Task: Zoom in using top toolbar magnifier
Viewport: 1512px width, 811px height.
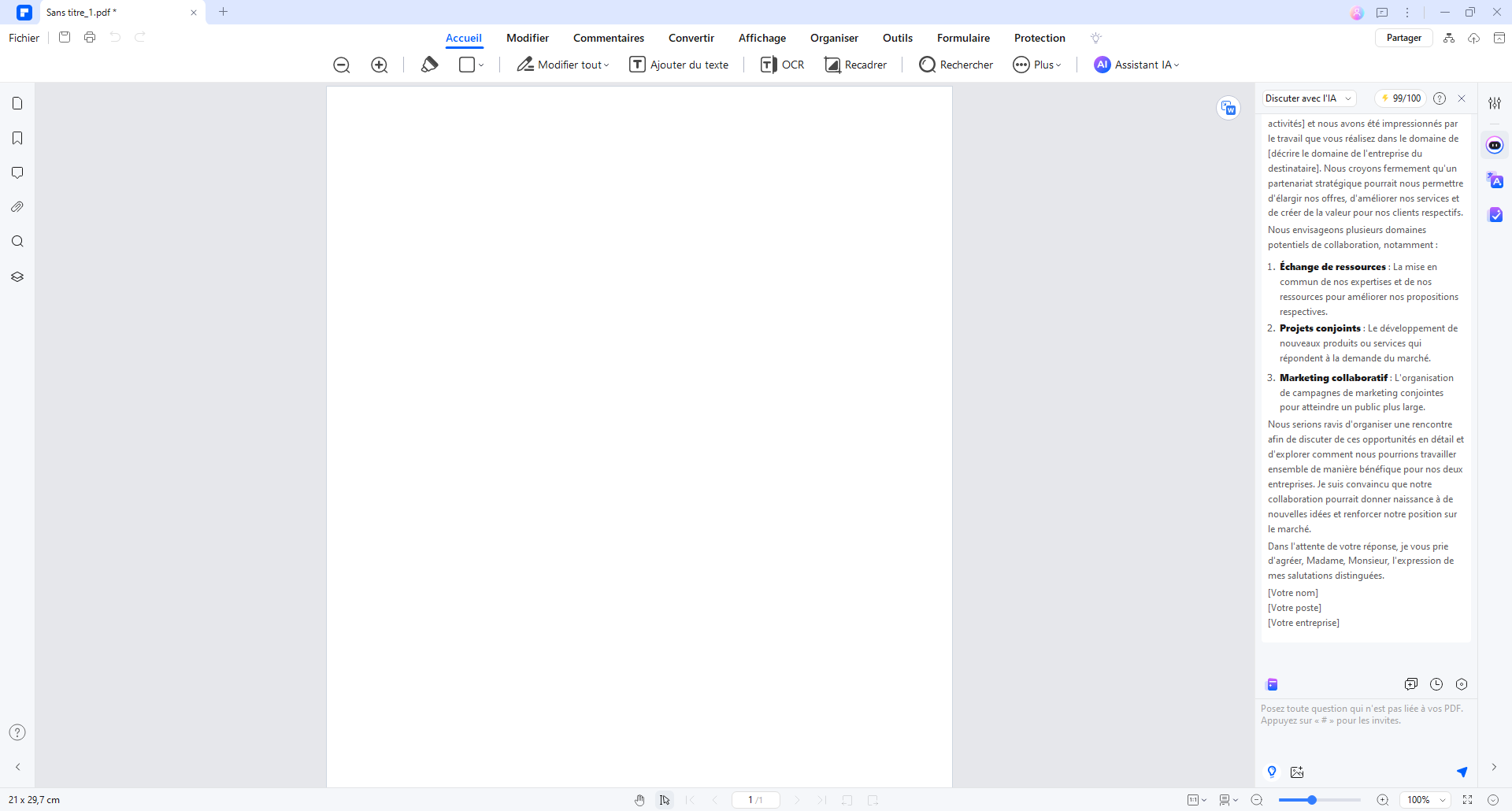Action: [379, 65]
